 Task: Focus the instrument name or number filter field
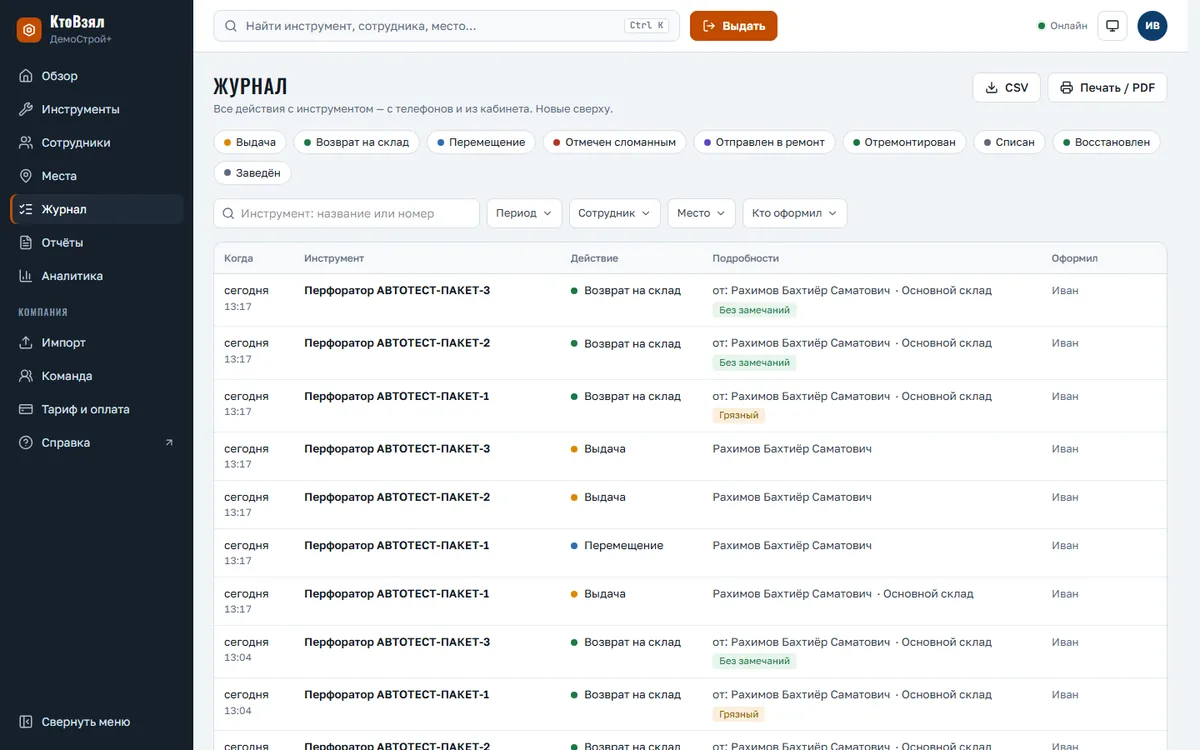coord(347,213)
